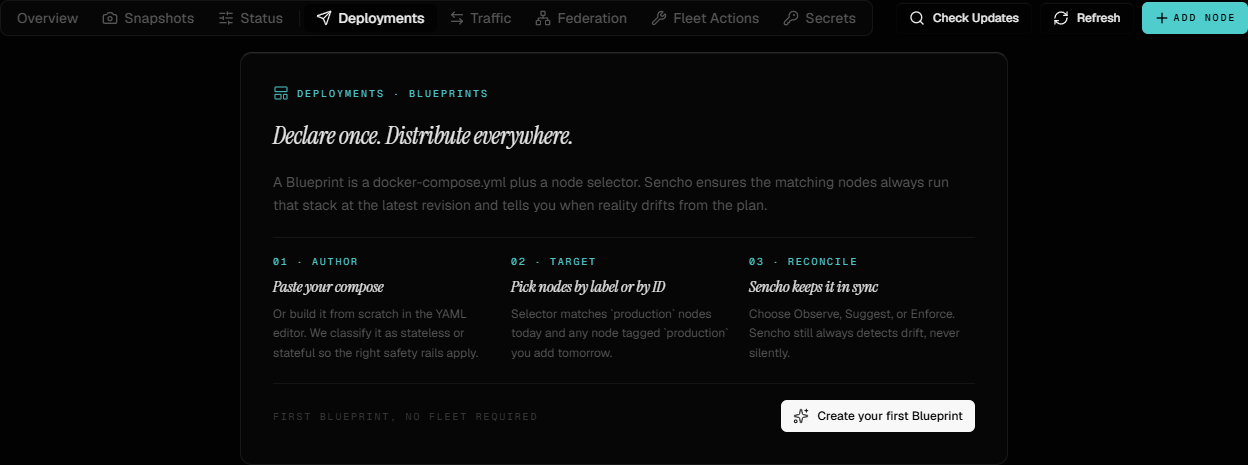
Task: Open the Status tab
Action: (x=250, y=18)
